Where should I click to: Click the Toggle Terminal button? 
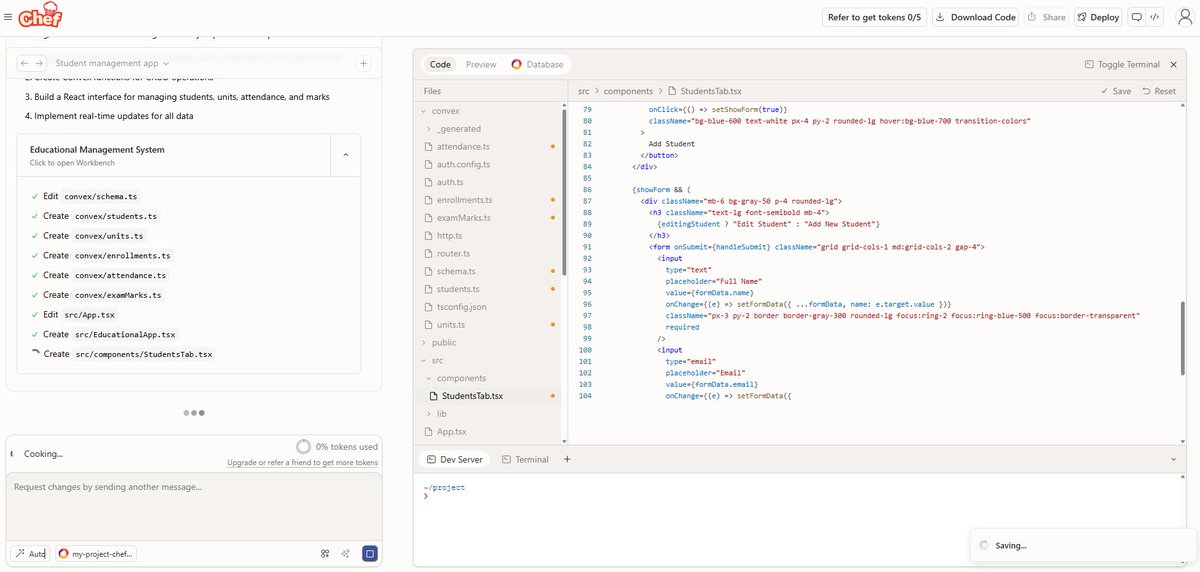(x=1122, y=64)
